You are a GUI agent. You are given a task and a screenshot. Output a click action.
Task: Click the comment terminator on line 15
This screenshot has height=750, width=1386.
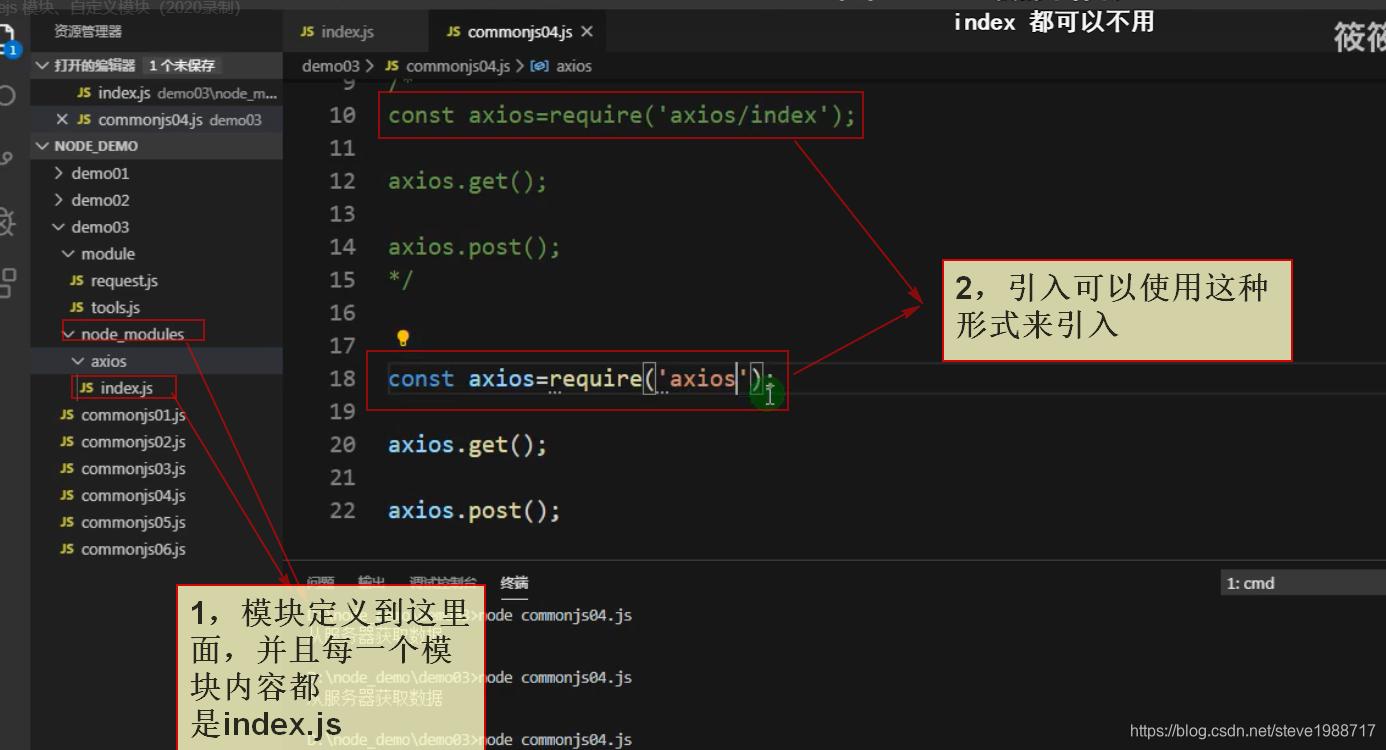(400, 279)
